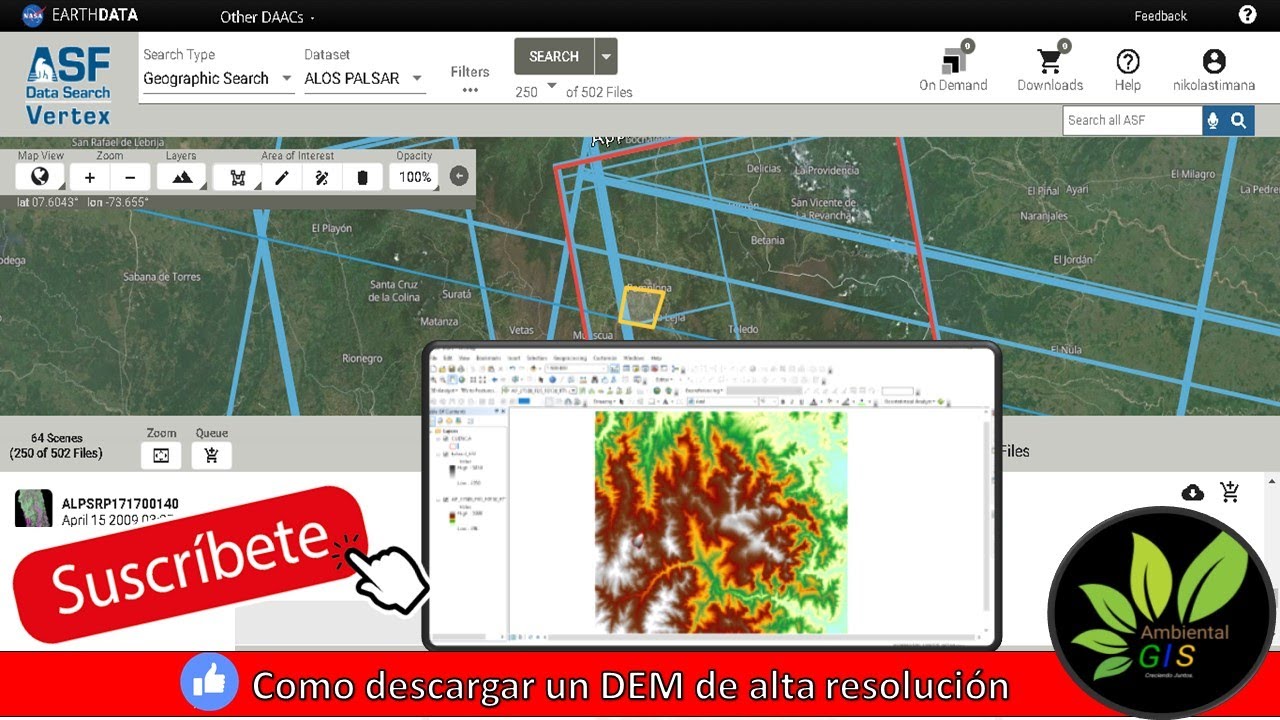Click the SEARCH button
The width and height of the screenshot is (1280, 720).
[554, 56]
